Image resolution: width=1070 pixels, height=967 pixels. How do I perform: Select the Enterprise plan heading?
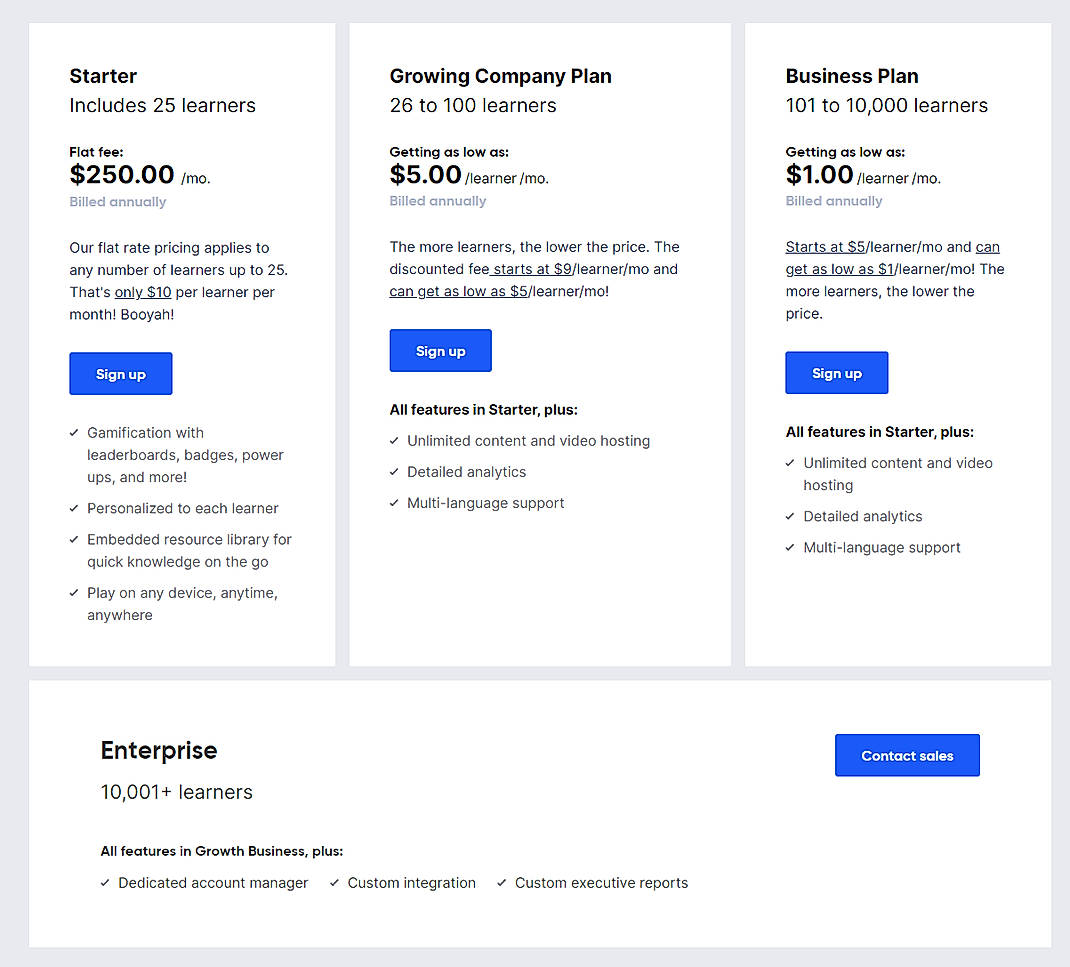[x=158, y=750]
